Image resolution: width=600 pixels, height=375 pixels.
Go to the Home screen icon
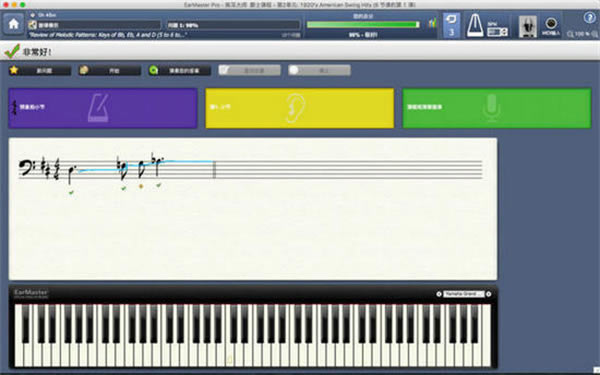(13, 24)
